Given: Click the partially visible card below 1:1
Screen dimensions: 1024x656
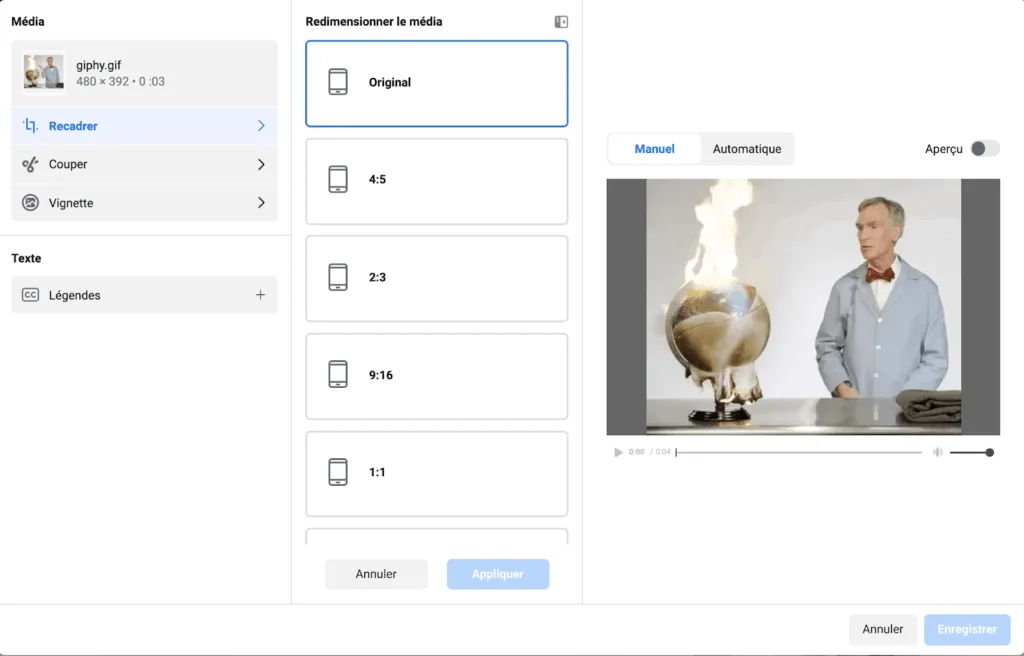Looking at the screenshot, I should pyautogui.click(x=437, y=536).
